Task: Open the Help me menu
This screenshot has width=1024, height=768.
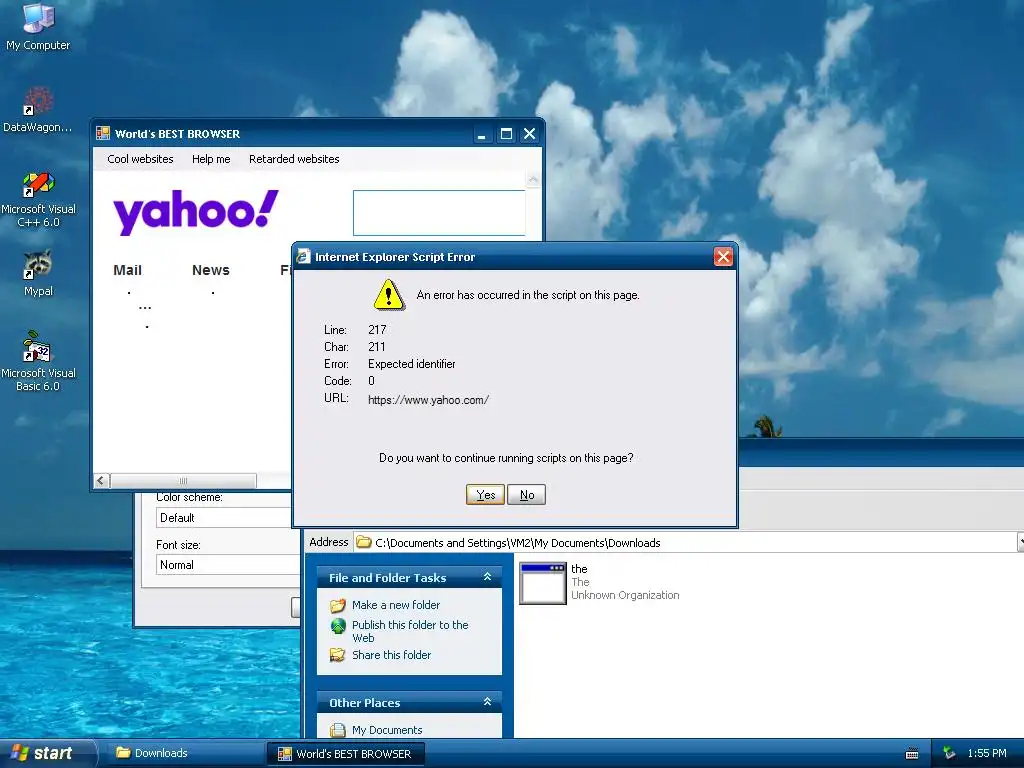Action: 211,159
